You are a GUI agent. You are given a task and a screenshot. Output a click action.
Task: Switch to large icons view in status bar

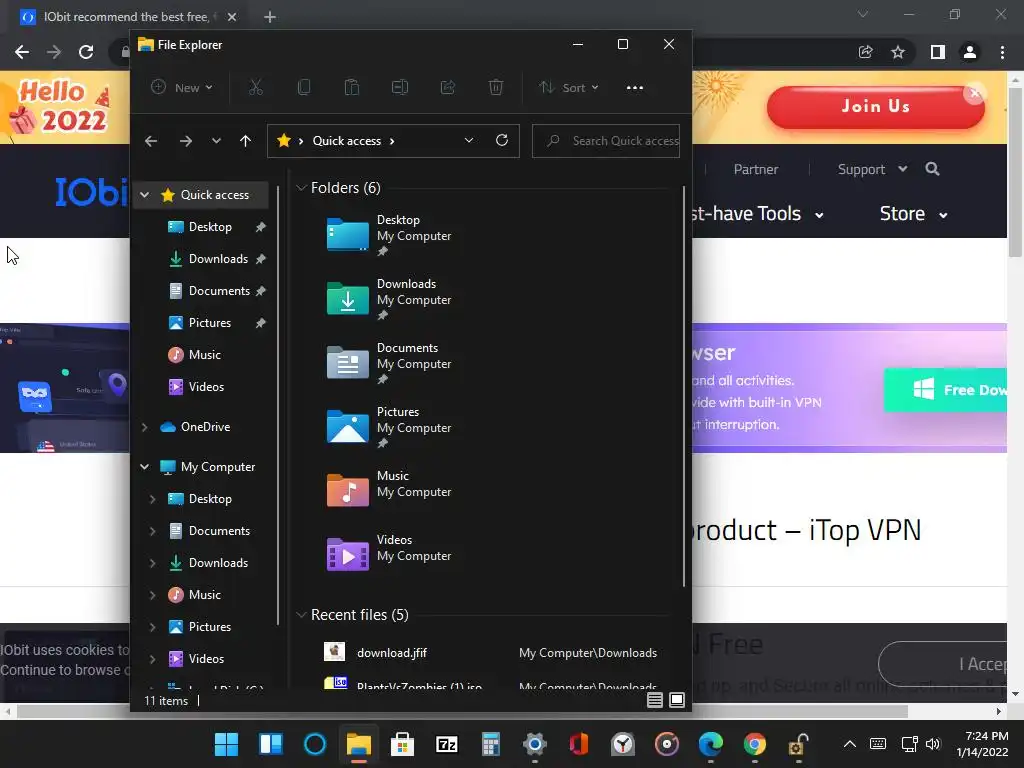[x=677, y=700]
